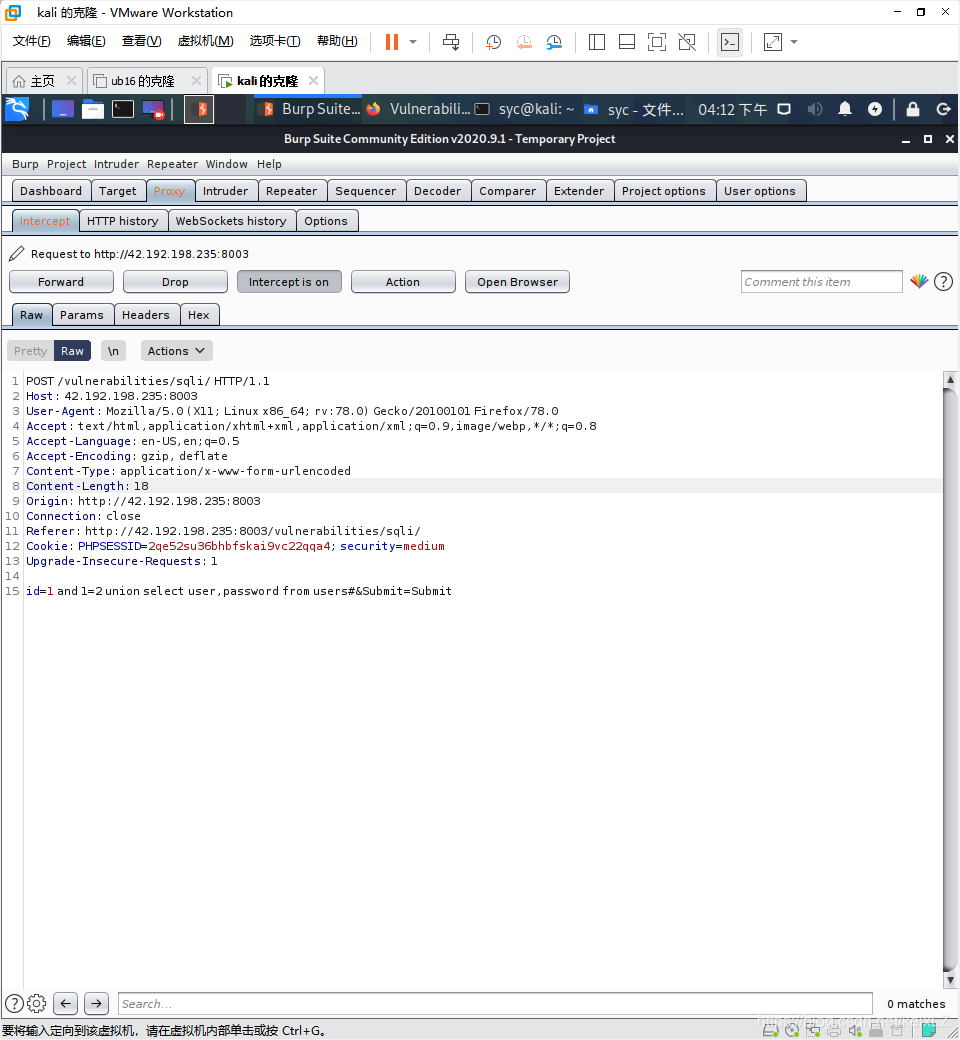Toggle the thumbnail bar view icon
Image resolution: width=960 pixels, height=1040 pixels.
626,42
